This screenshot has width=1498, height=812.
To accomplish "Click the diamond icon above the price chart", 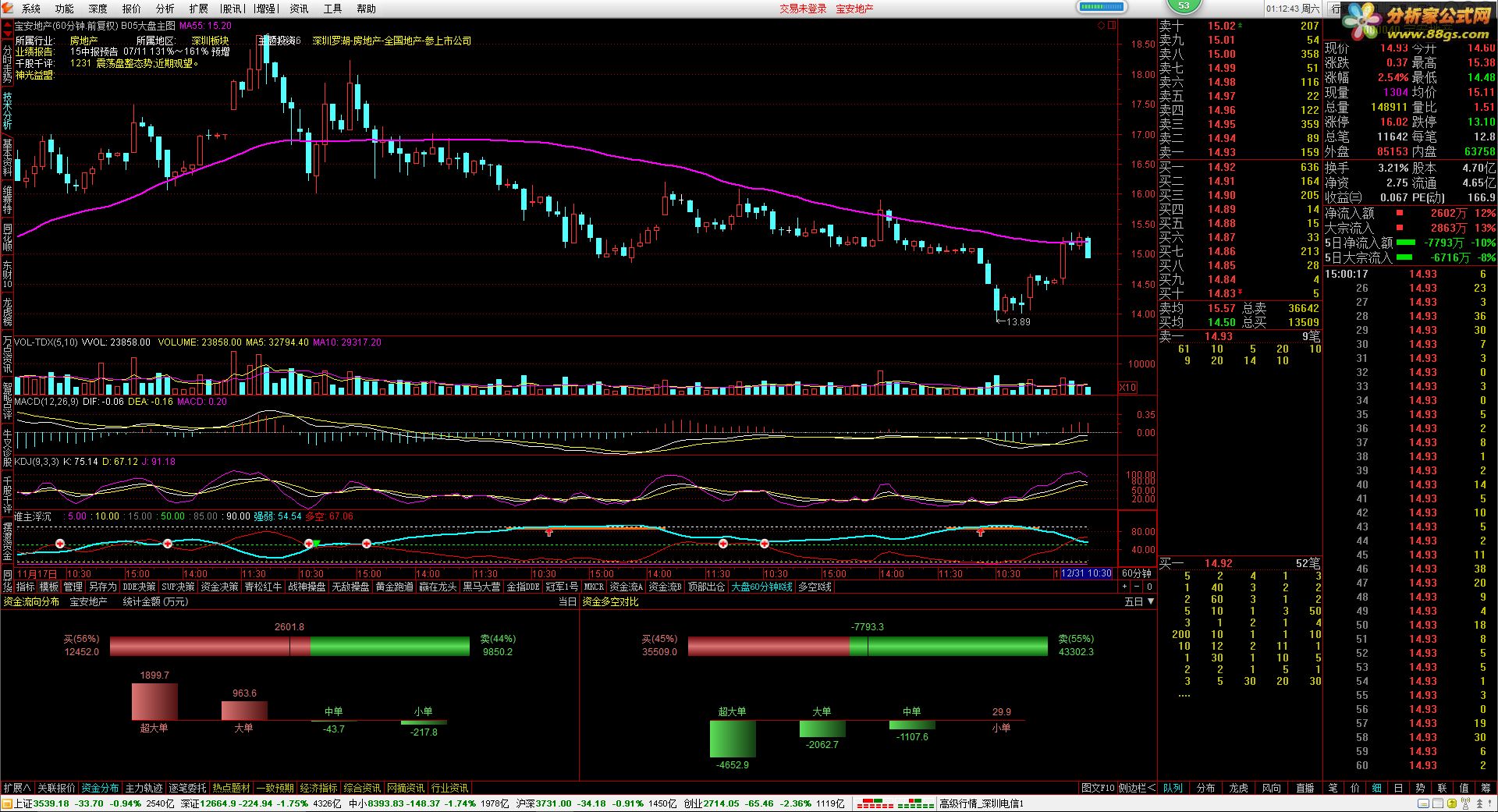I will (x=1102, y=26).
